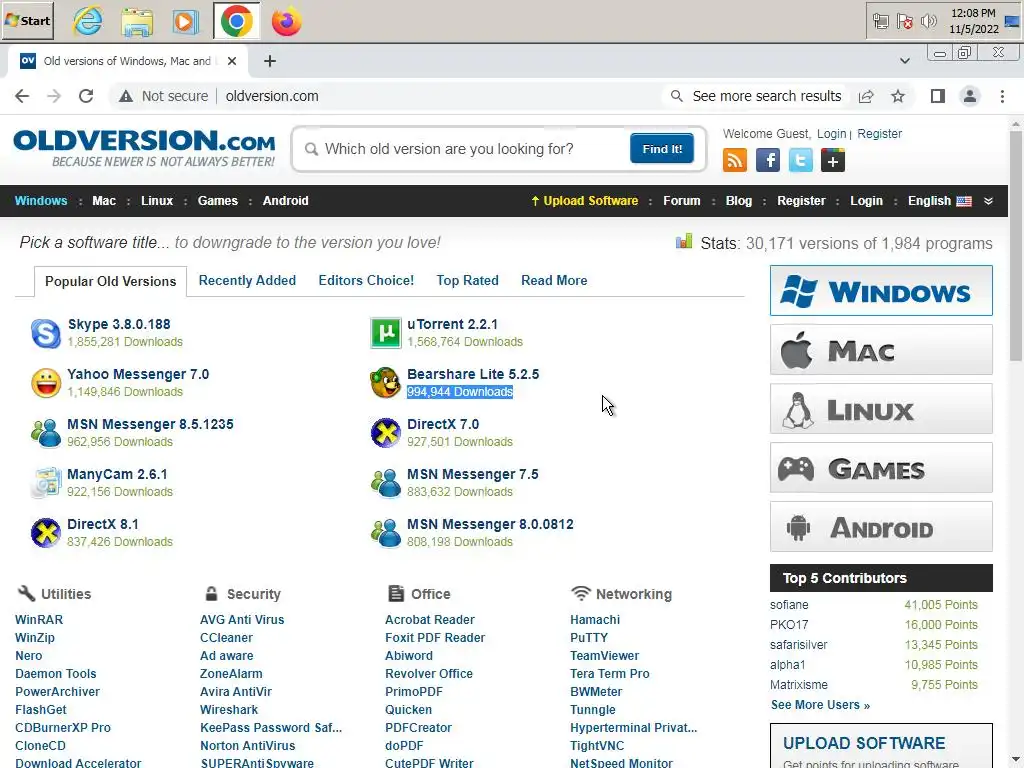Click the Not secure warning icon

pos(125,97)
